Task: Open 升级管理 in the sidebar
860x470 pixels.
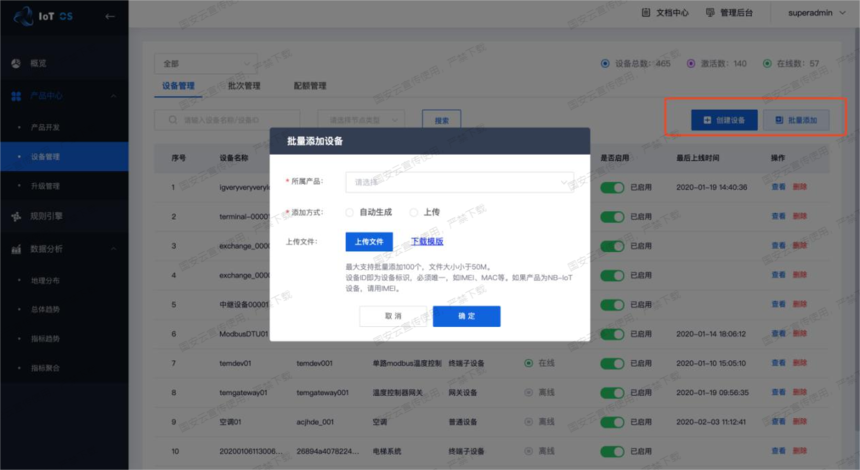Action: 45,186
